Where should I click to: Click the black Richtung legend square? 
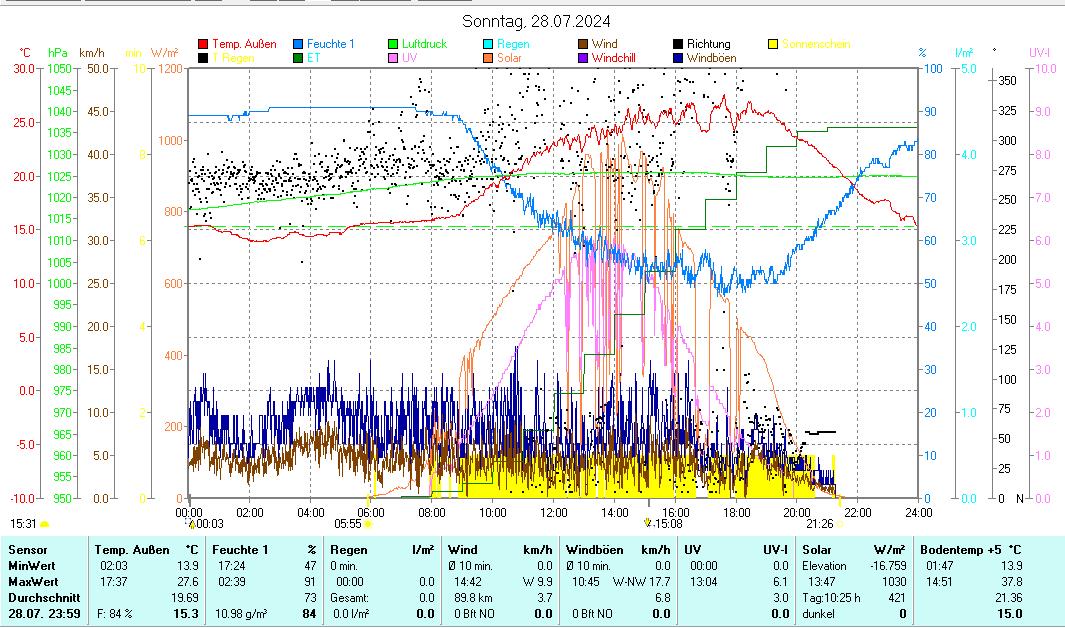click(x=678, y=44)
